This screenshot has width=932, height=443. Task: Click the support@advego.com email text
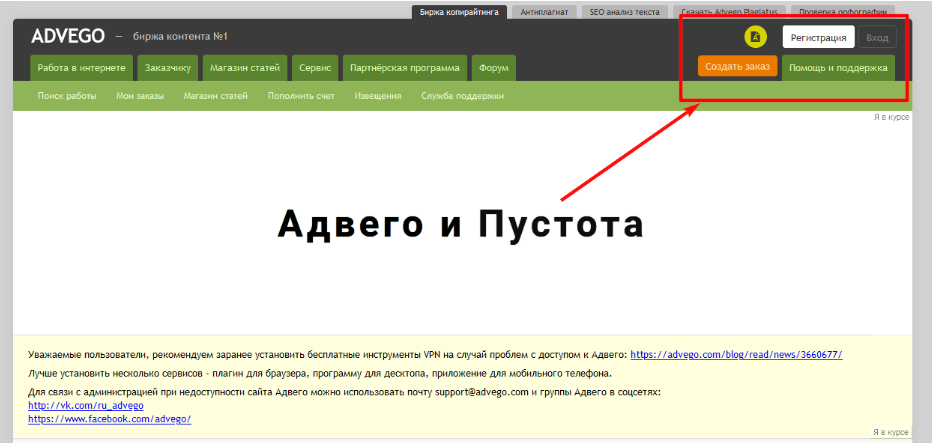[x=482, y=392]
